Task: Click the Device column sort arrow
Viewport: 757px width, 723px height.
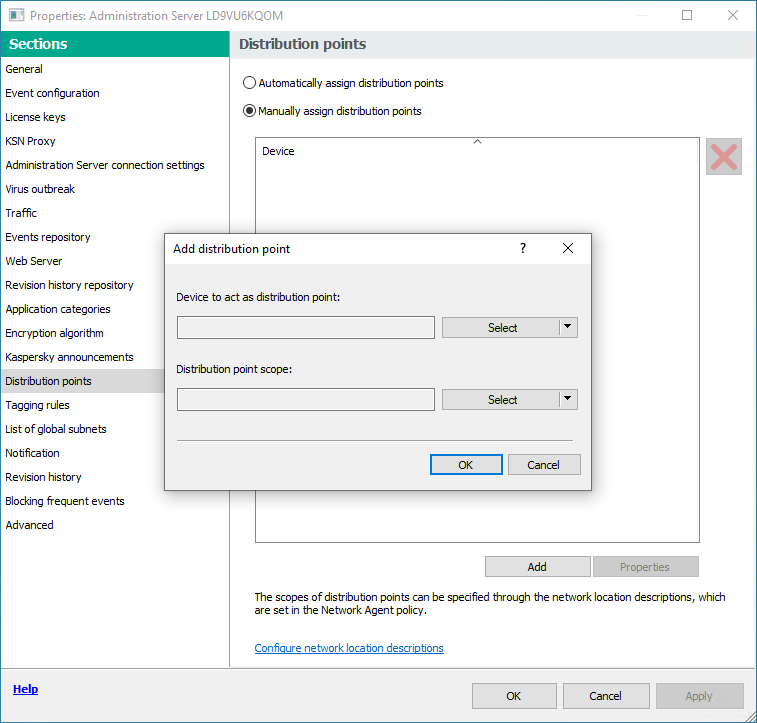Action: [x=477, y=142]
